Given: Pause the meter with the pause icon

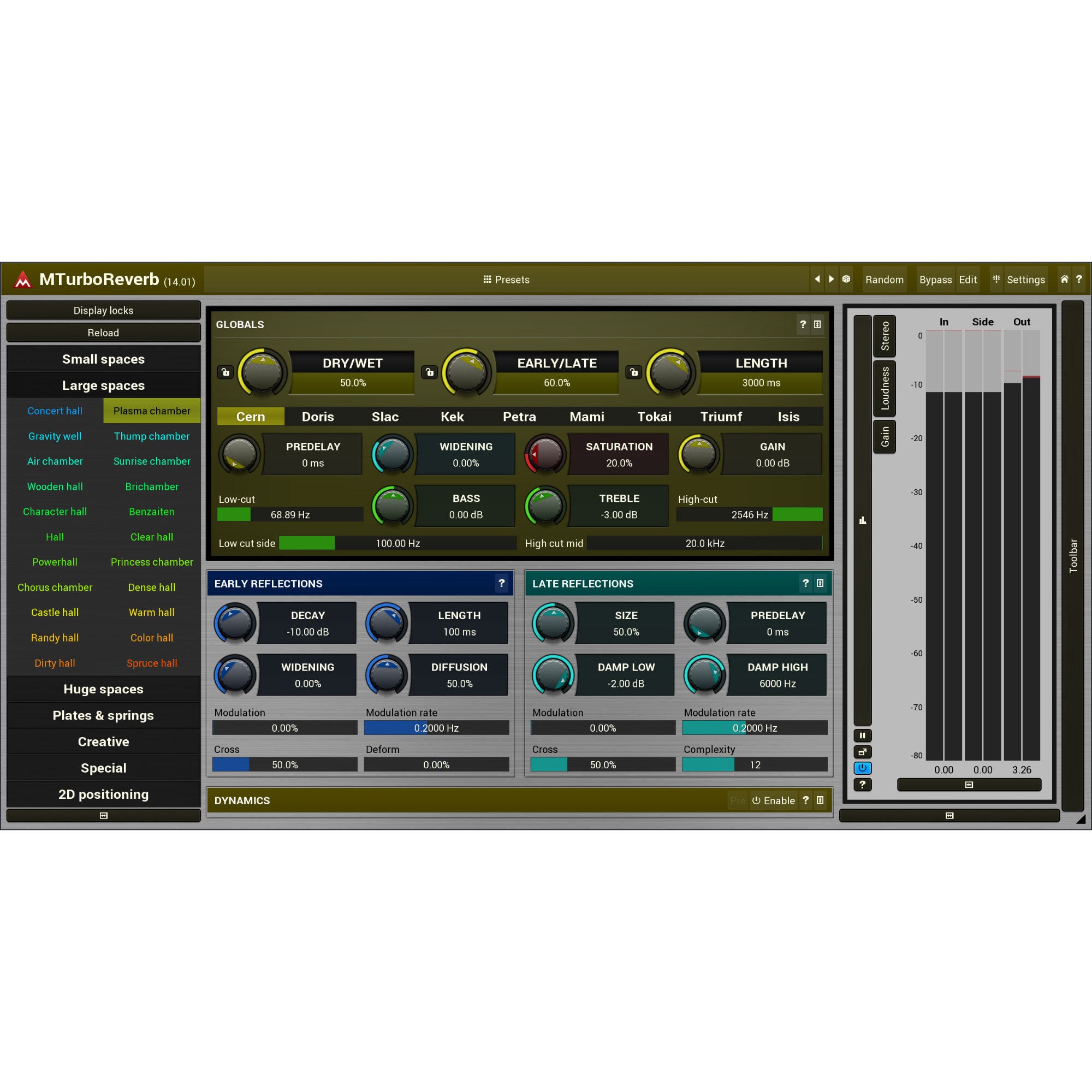Looking at the screenshot, I should (863, 735).
